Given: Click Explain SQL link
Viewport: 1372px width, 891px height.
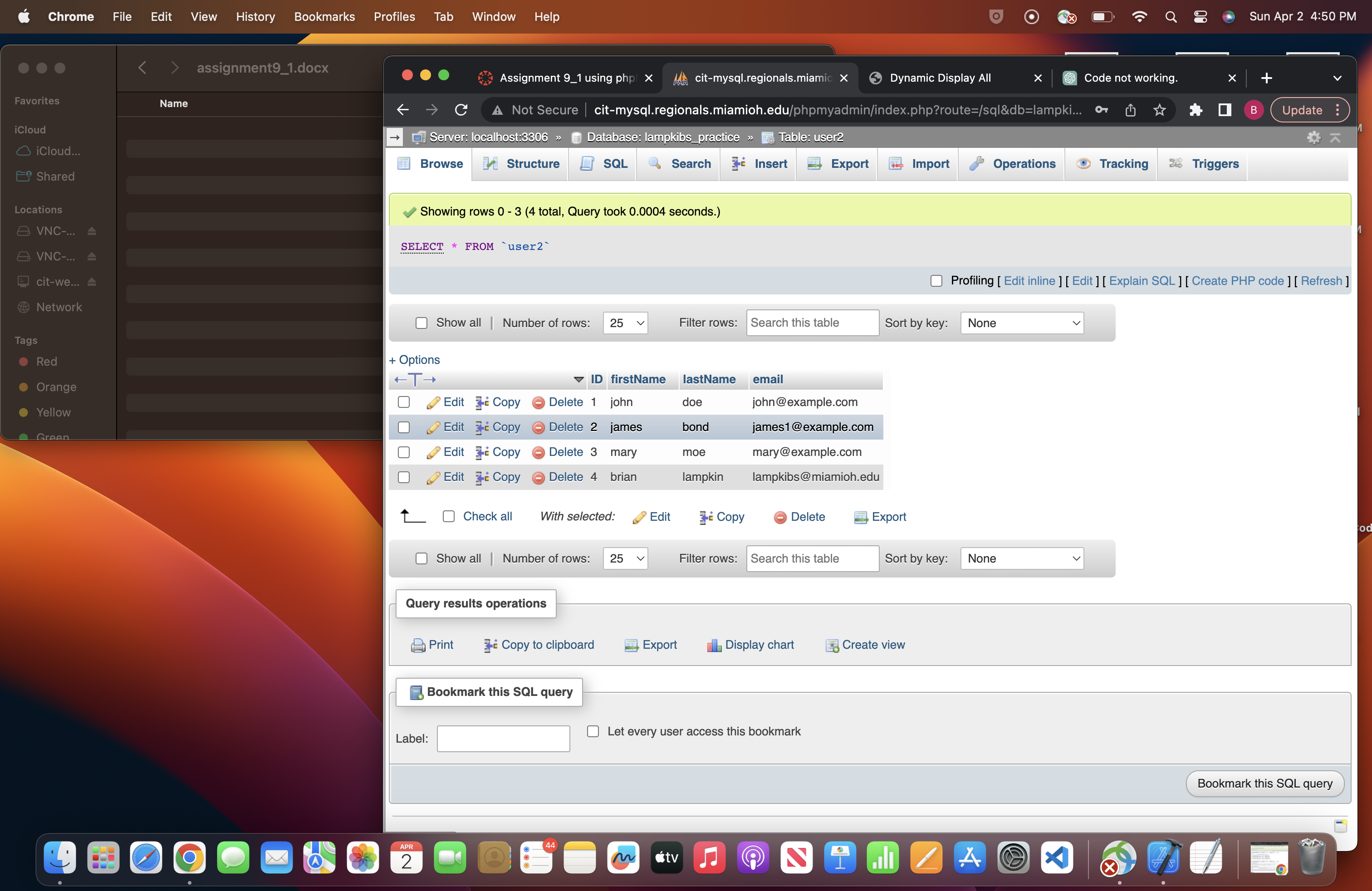Looking at the screenshot, I should pos(1142,281).
